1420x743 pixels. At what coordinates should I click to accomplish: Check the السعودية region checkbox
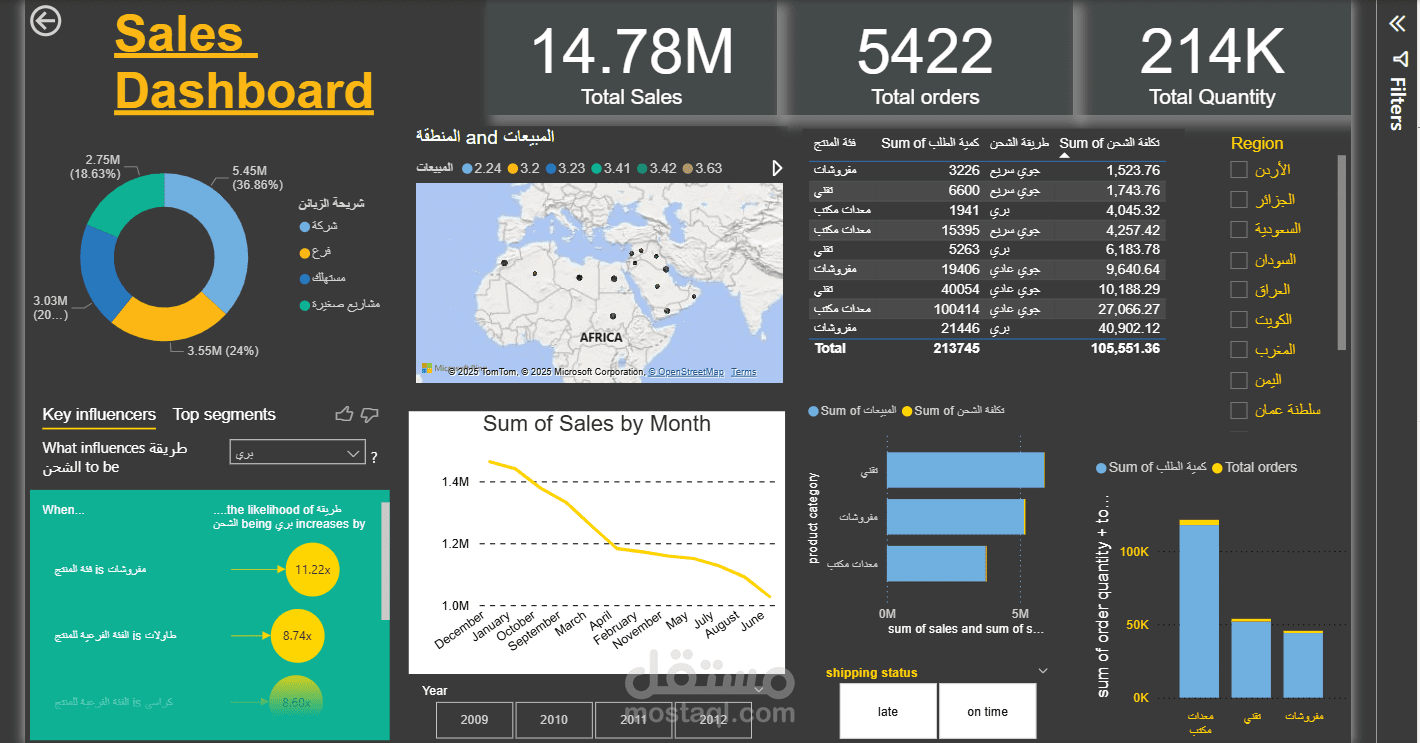tap(1237, 229)
